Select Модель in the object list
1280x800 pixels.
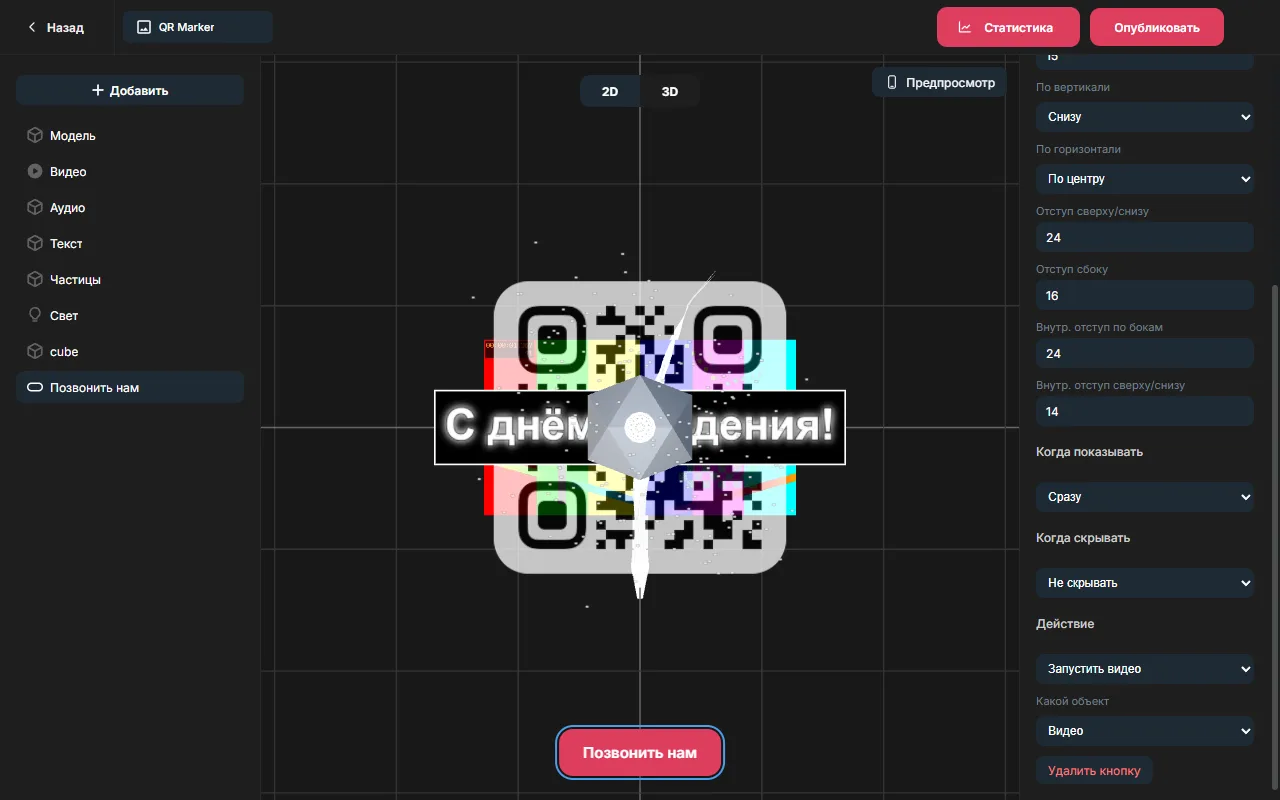click(x=130, y=135)
